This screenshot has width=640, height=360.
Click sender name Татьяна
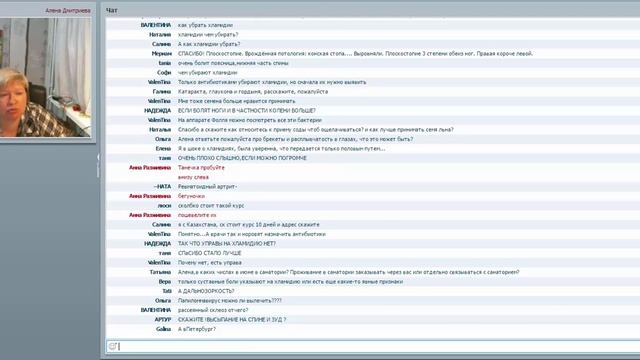point(160,272)
